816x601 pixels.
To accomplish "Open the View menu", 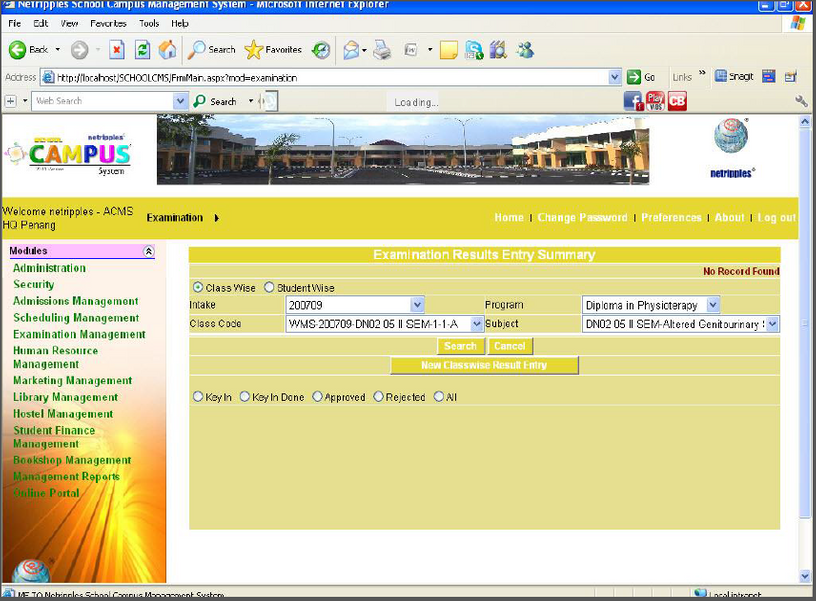I will point(69,23).
